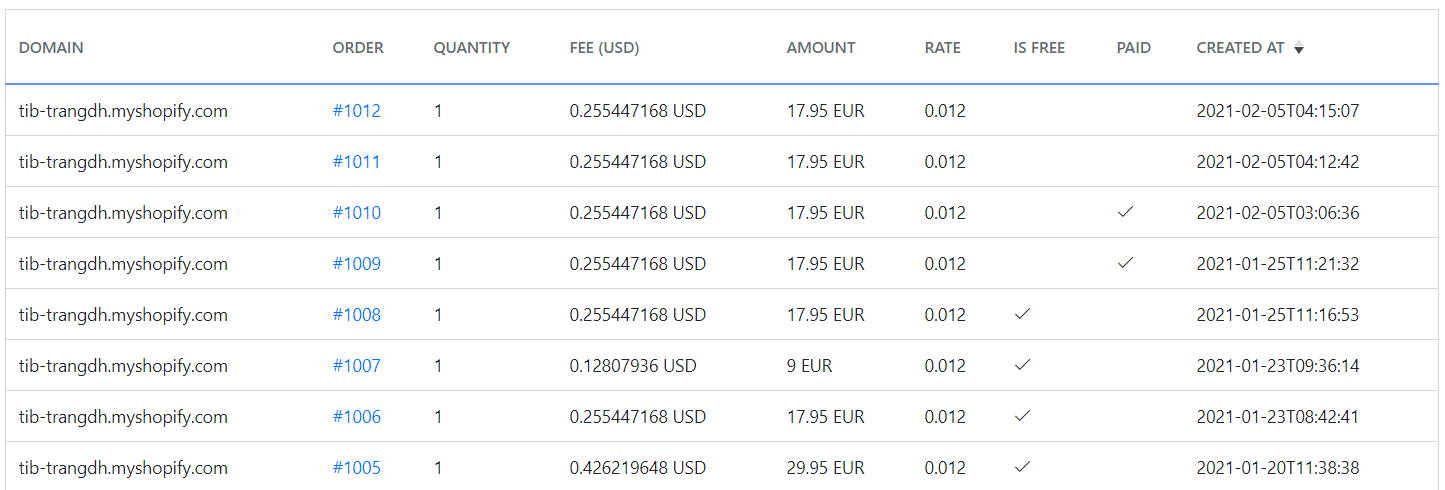Open order #1006 link

357,417
